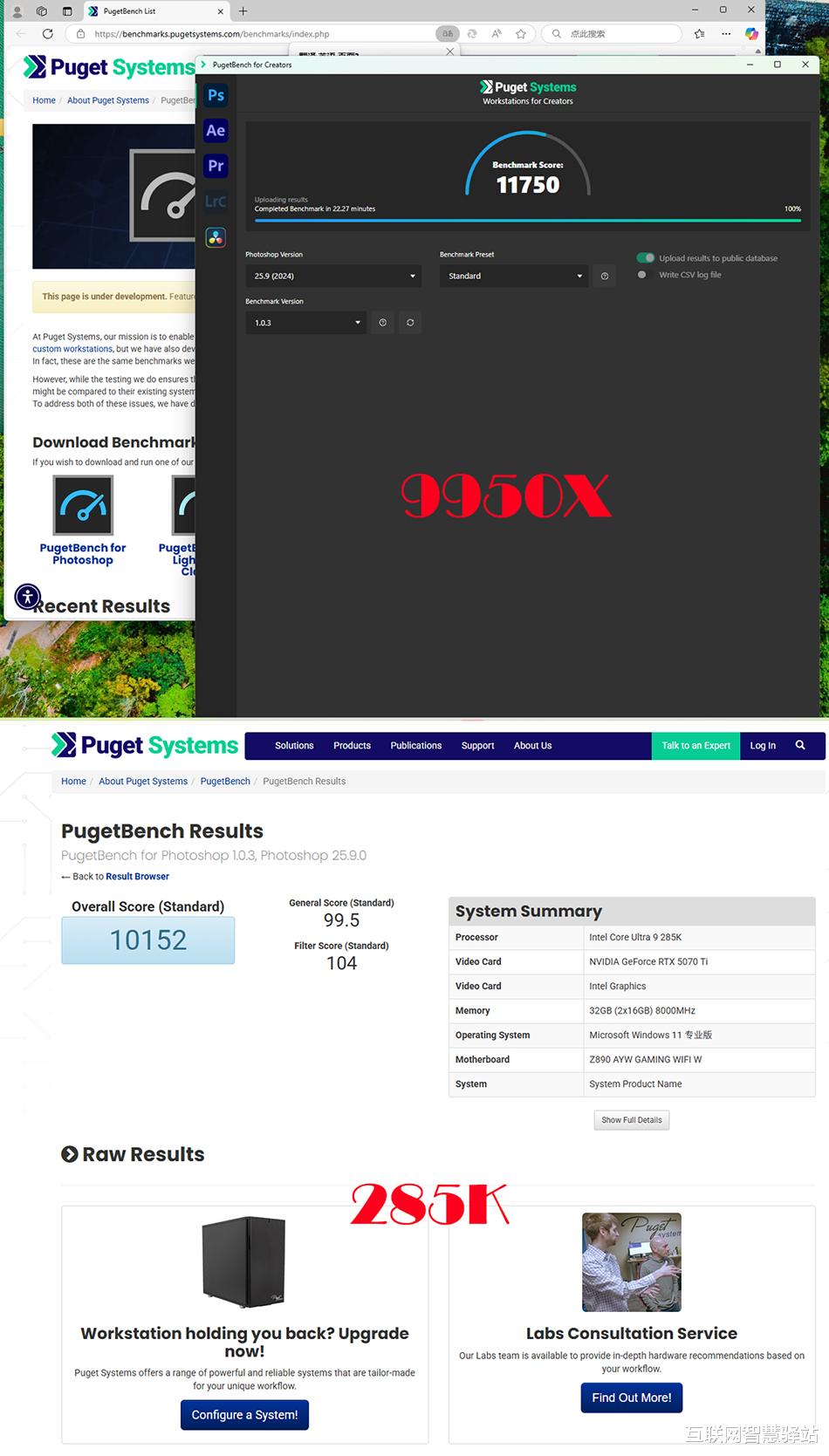
Task: Click the browser back arrow
Action: click(x=21, y=34)
